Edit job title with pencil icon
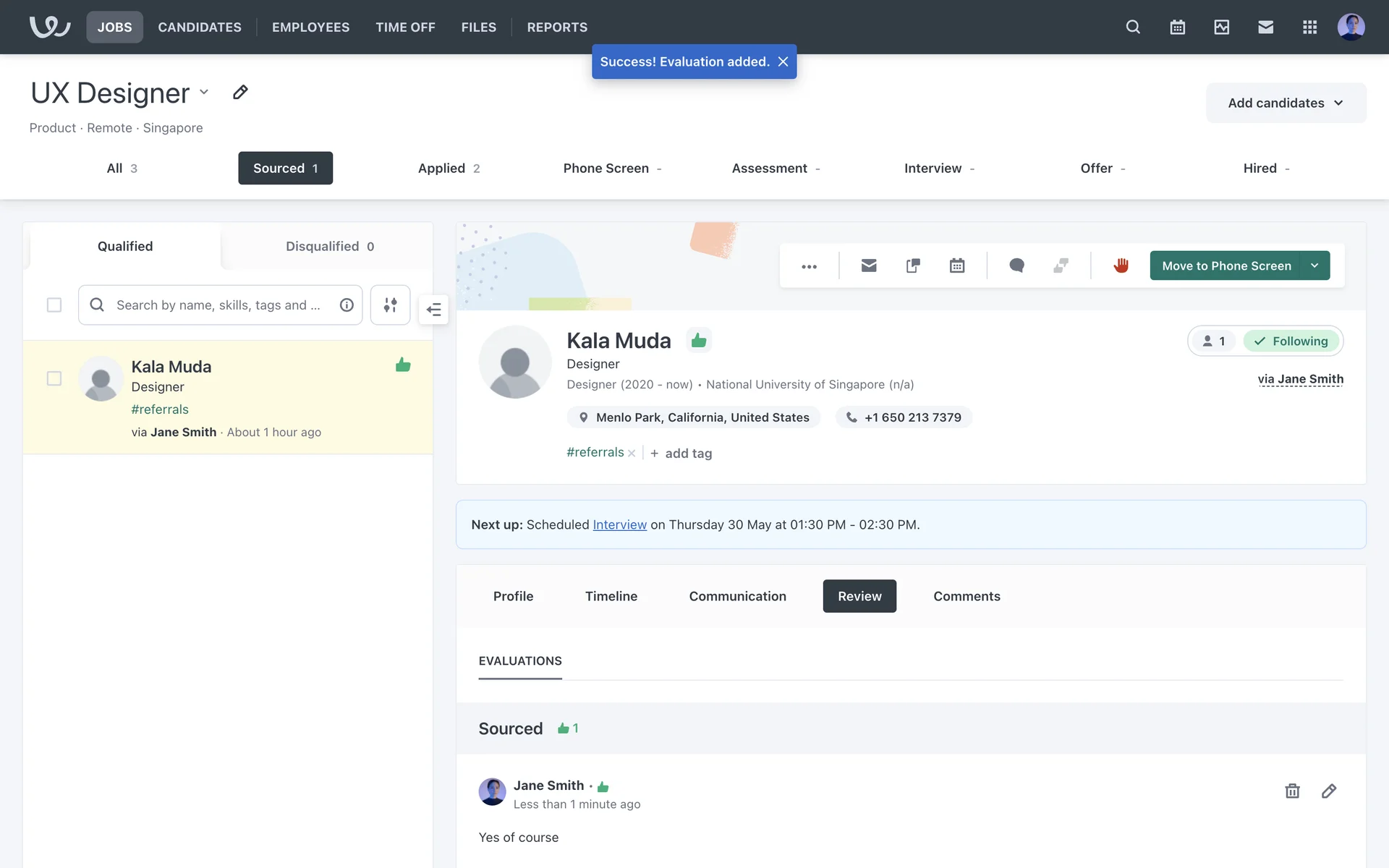Image resolution: width=1389 pixels, height=868 pixels. pos(240,93)
